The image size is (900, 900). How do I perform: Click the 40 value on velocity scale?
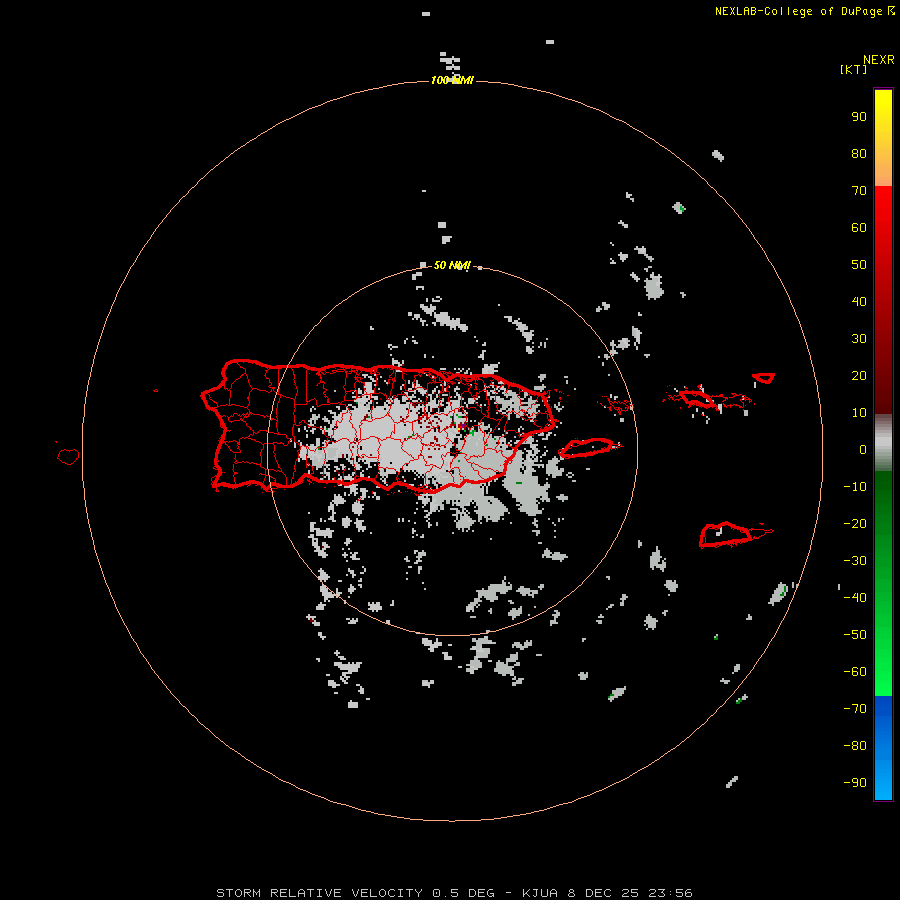(x=859, y=301)
